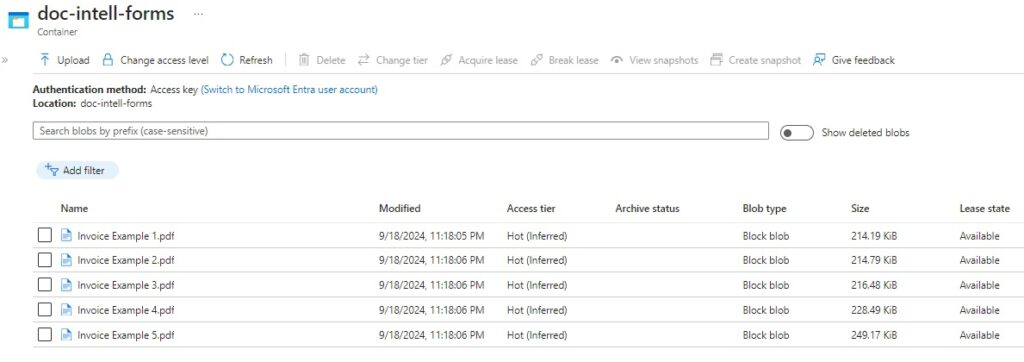This screenshot has height=362, width=1024.
Task: Open blob Invoice Example 4.pdf
Action: [125, 310]
